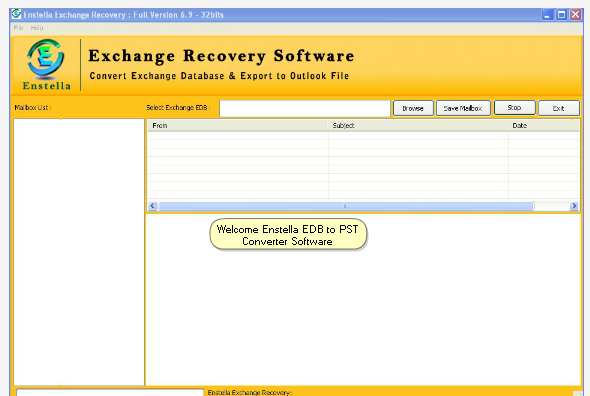590x396 pixels.
Task: Close the Enstella Exchange Recovery window
Action: pyautogui.click(x=576, y=15)
